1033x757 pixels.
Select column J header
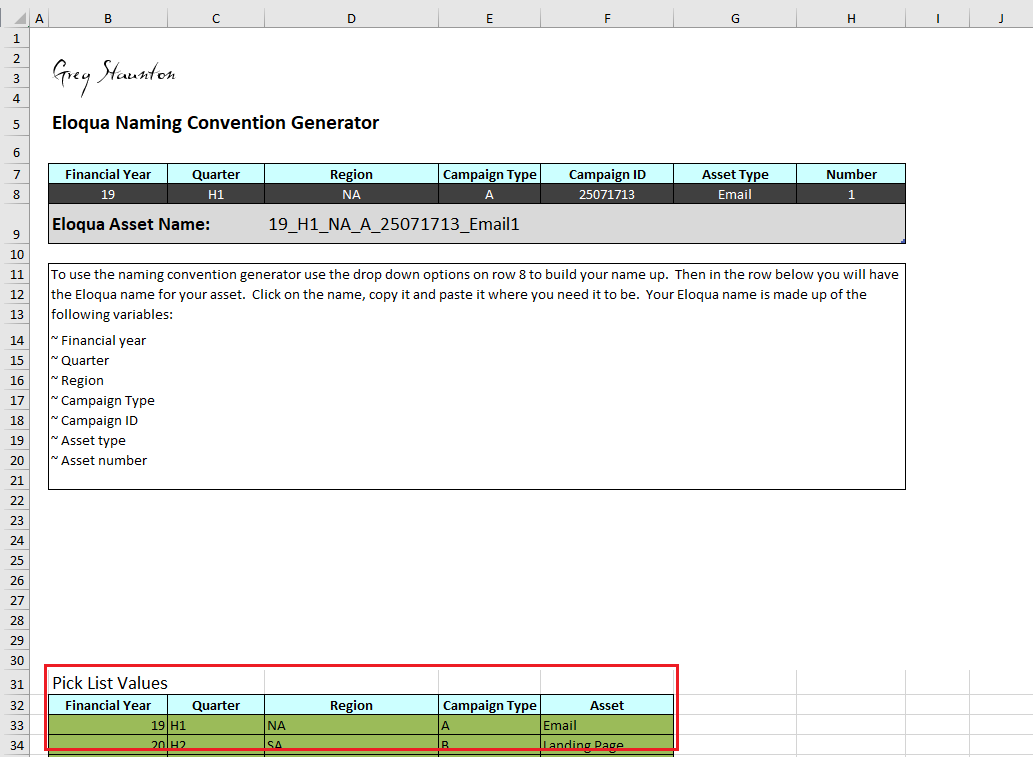(1001, 18)
